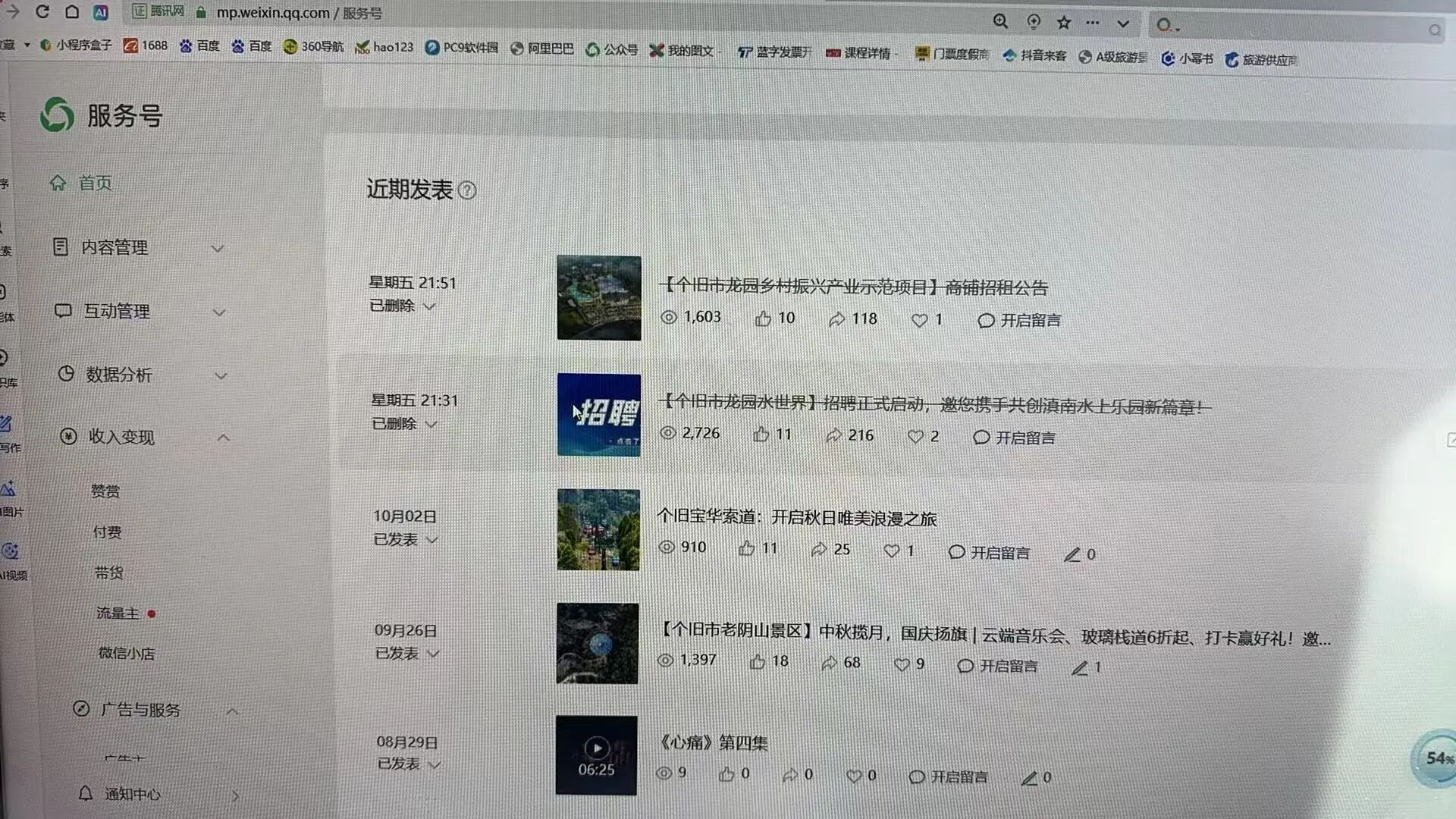Click the thumbs-up icon showing 18
Screen dimensions: 1456x819
point(757,663)
